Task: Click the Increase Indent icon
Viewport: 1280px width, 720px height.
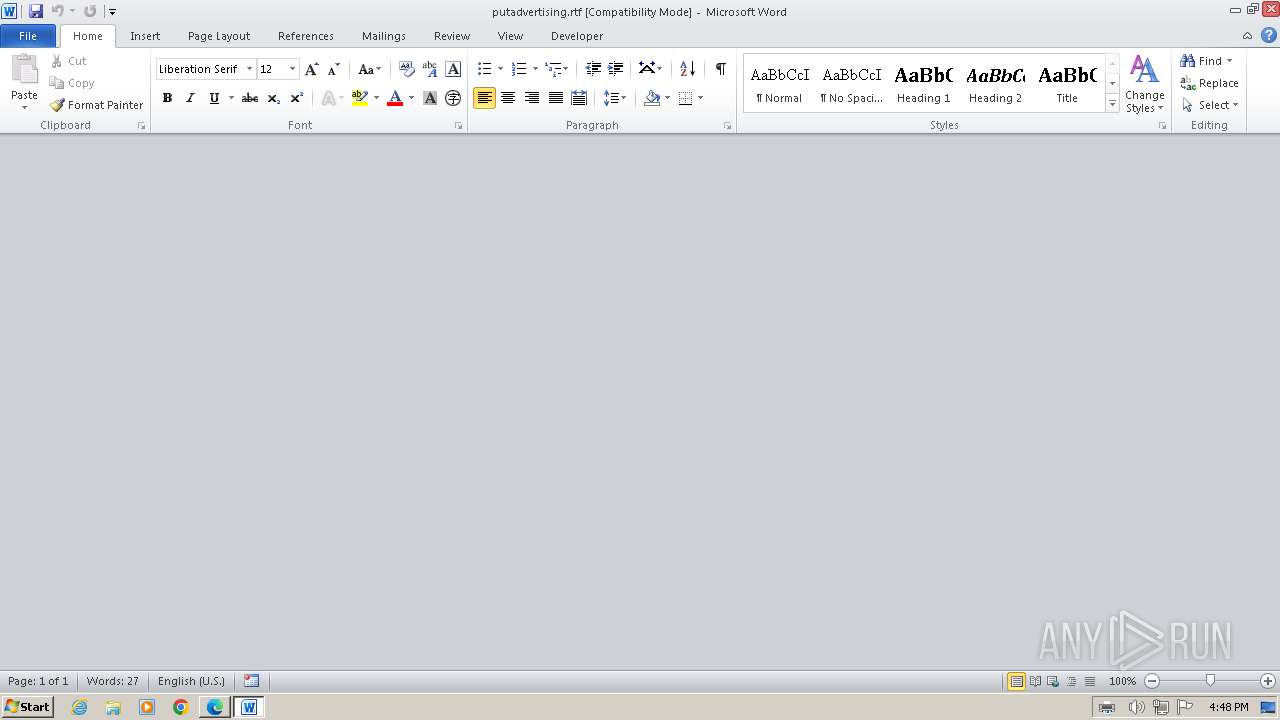Action: coord(616,69)
